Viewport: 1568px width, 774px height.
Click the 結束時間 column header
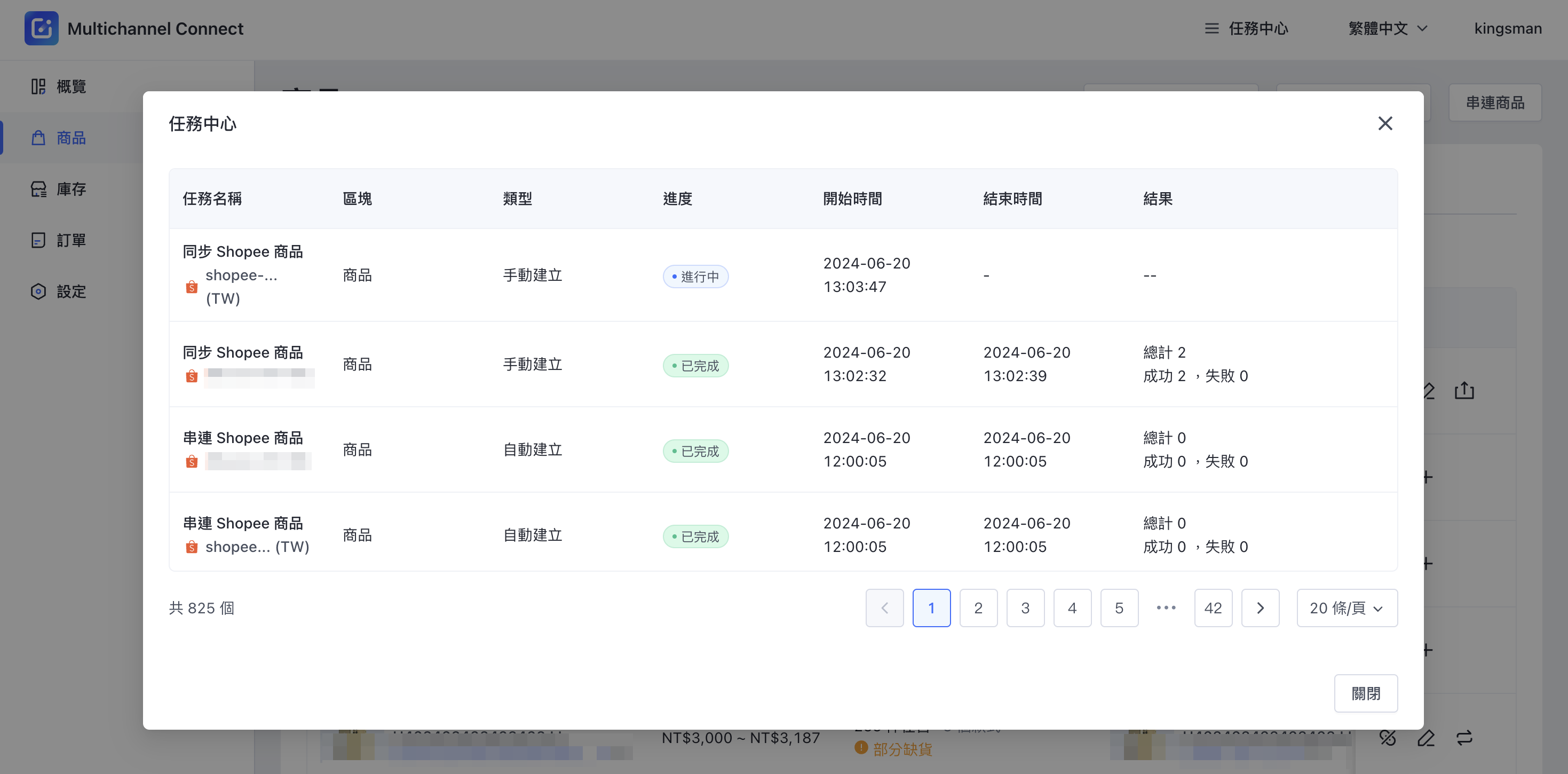click(1012, 199)
